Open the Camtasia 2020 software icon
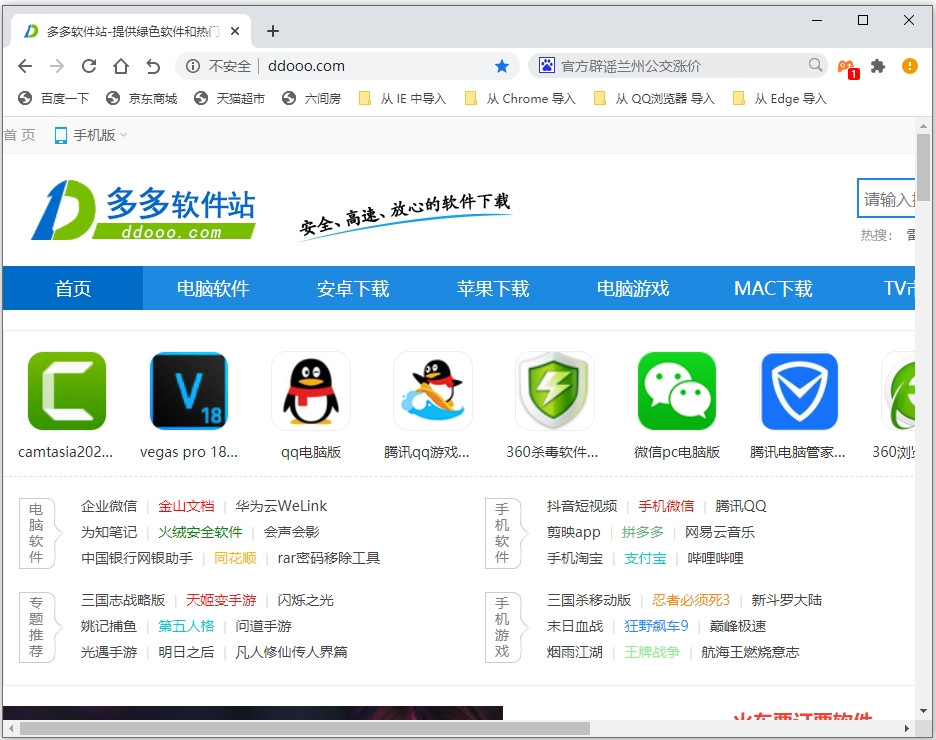The height and width of the screenshot is (740, 936). pyautogui.click(x=66, y=391)
